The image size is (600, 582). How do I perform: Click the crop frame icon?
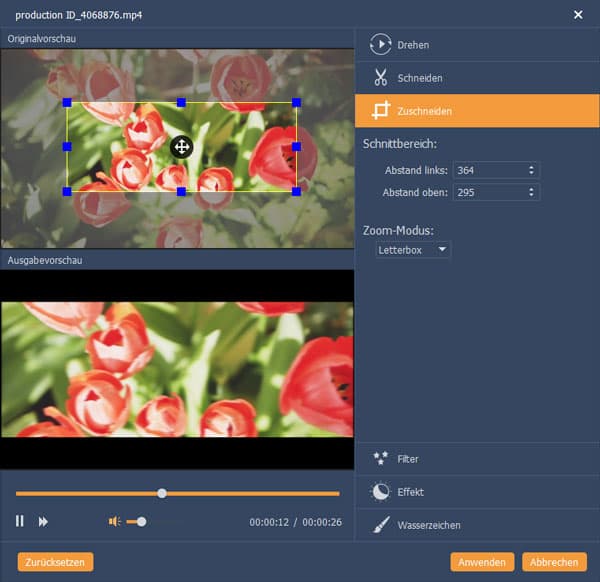click(381, 111)
